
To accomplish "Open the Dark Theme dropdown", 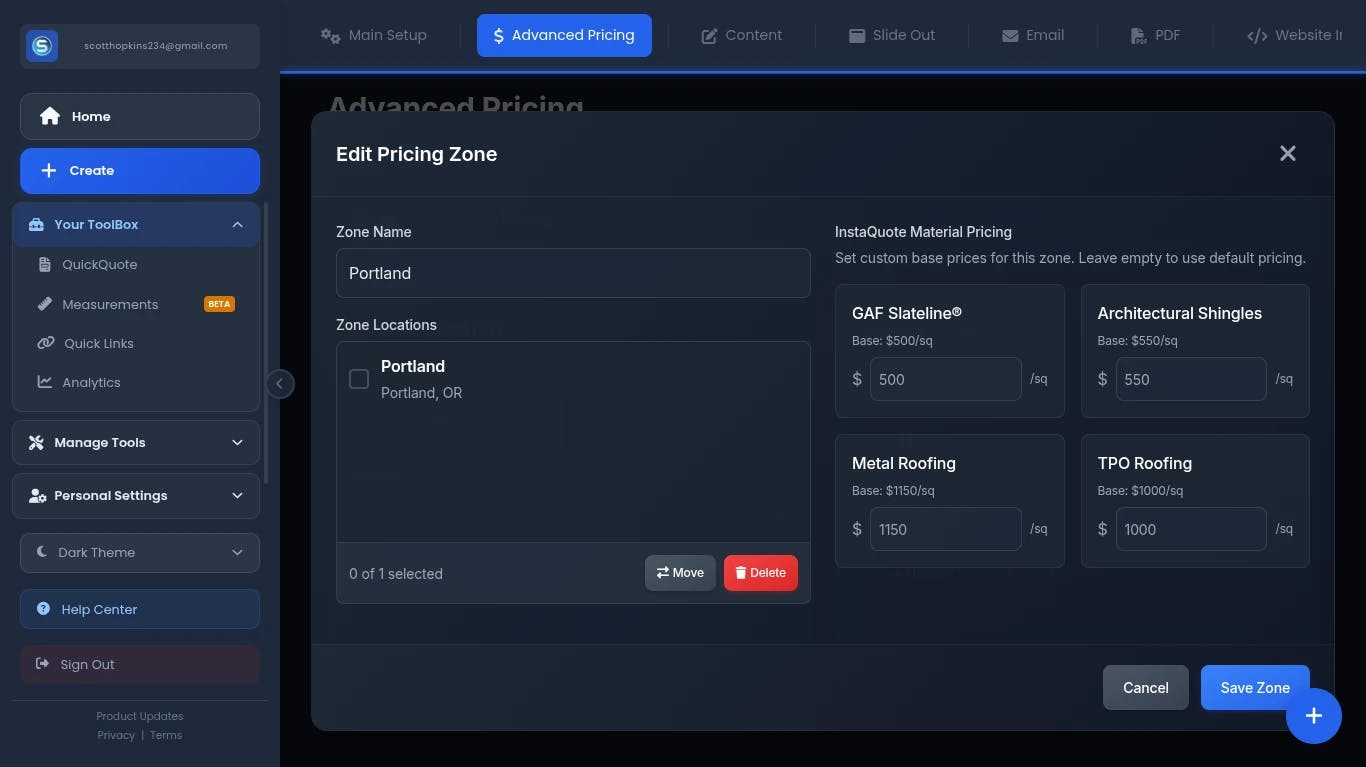I will pyautogui.click(x=139, y=552).
